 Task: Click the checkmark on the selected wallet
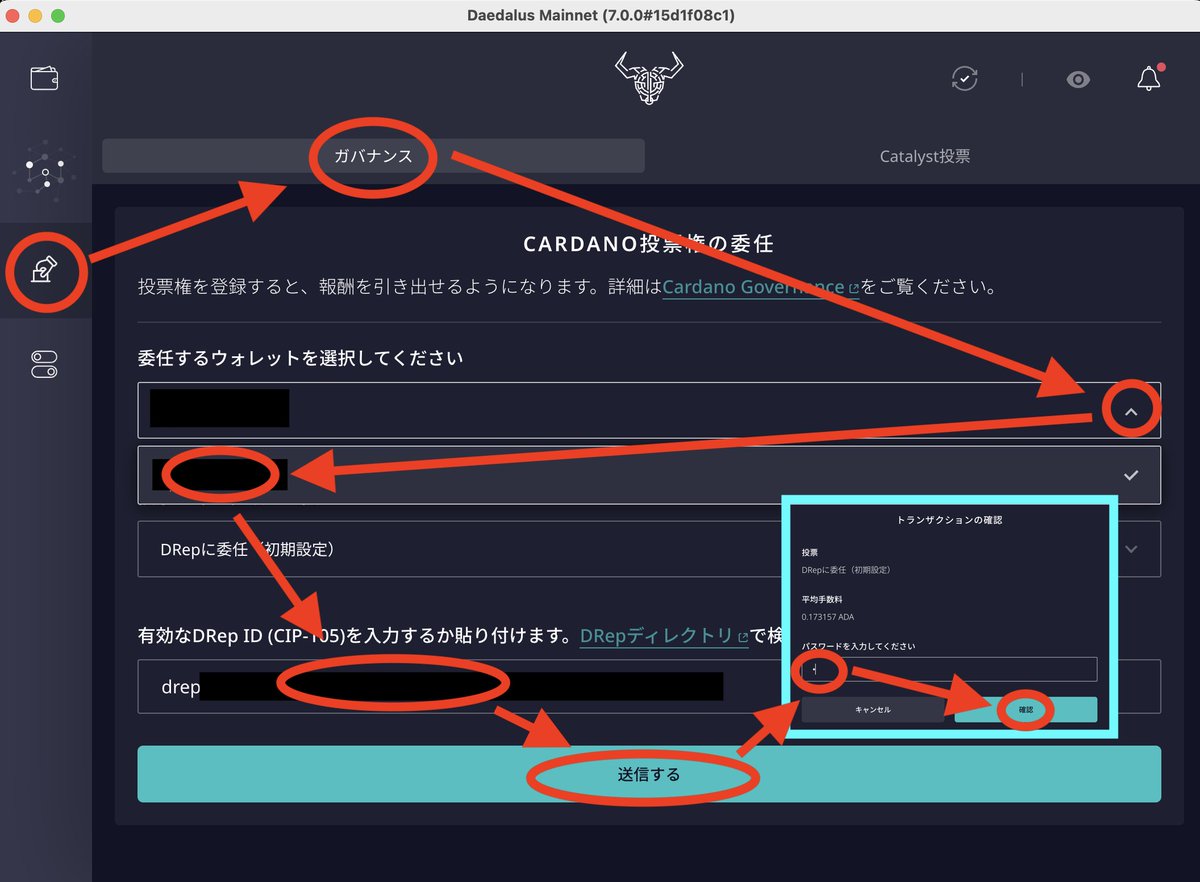pyautogui.click(x=1131, y=475)
